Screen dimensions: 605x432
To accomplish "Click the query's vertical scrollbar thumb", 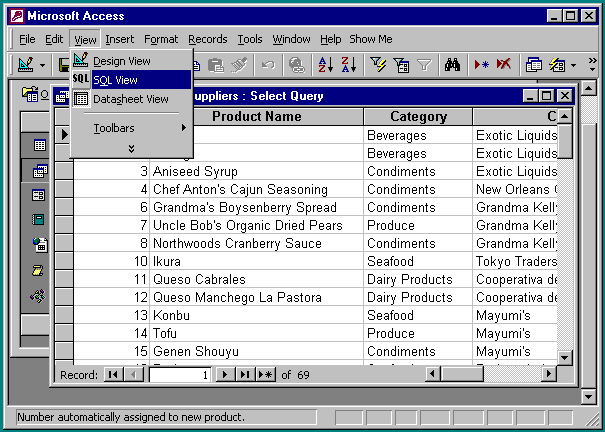I will 564,141.
